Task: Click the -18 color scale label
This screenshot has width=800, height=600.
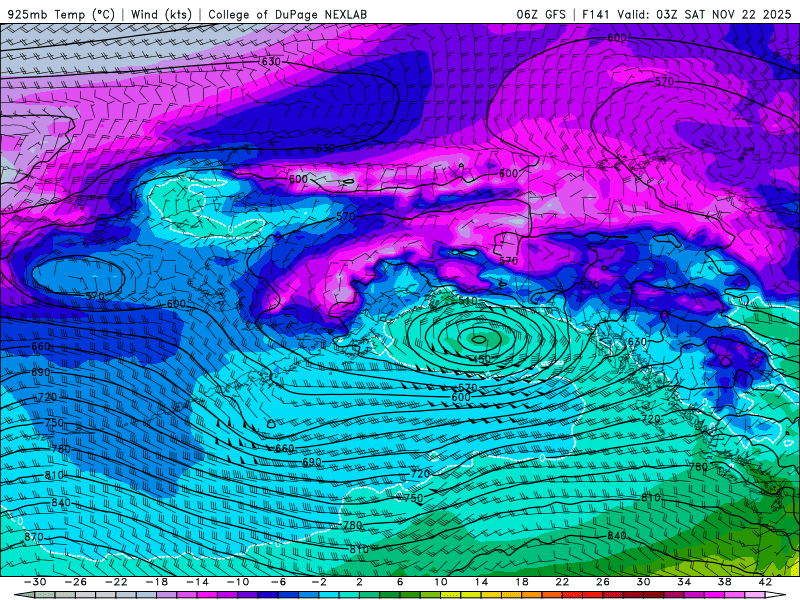Action: pyautogui.click(x=157, y=582)
